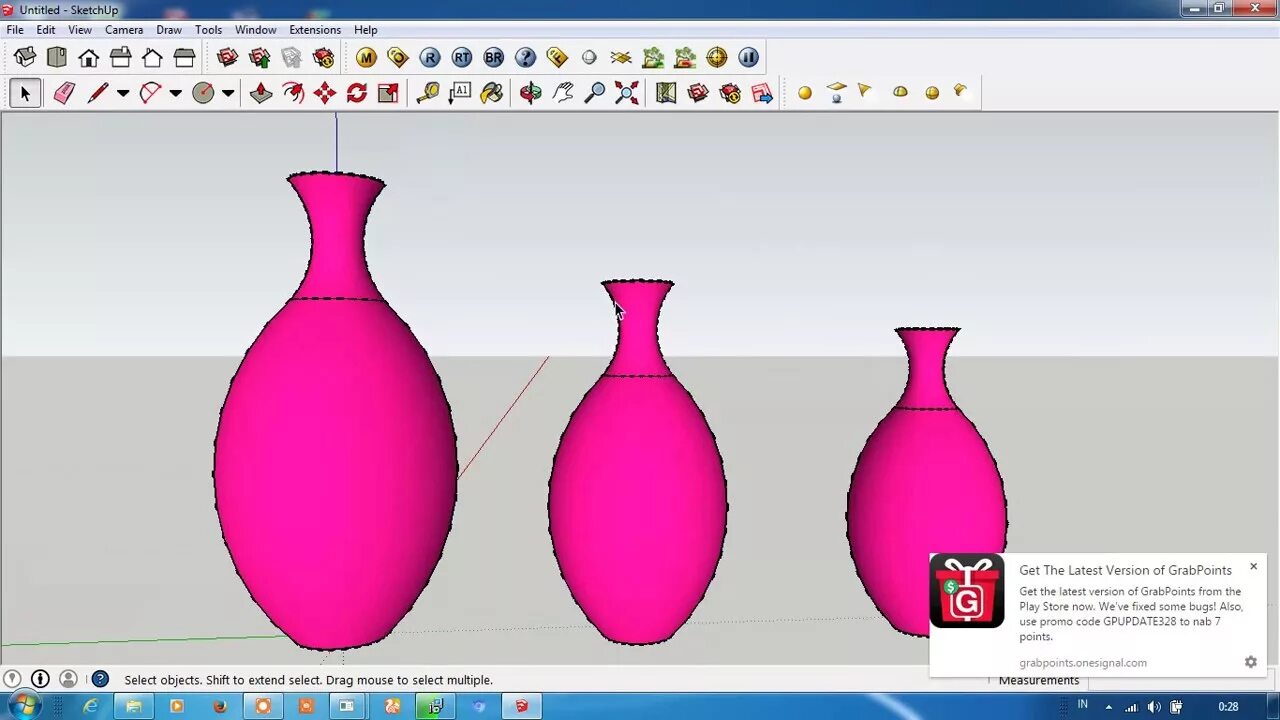Click the gold M extension button

click(x=366, y=57)
